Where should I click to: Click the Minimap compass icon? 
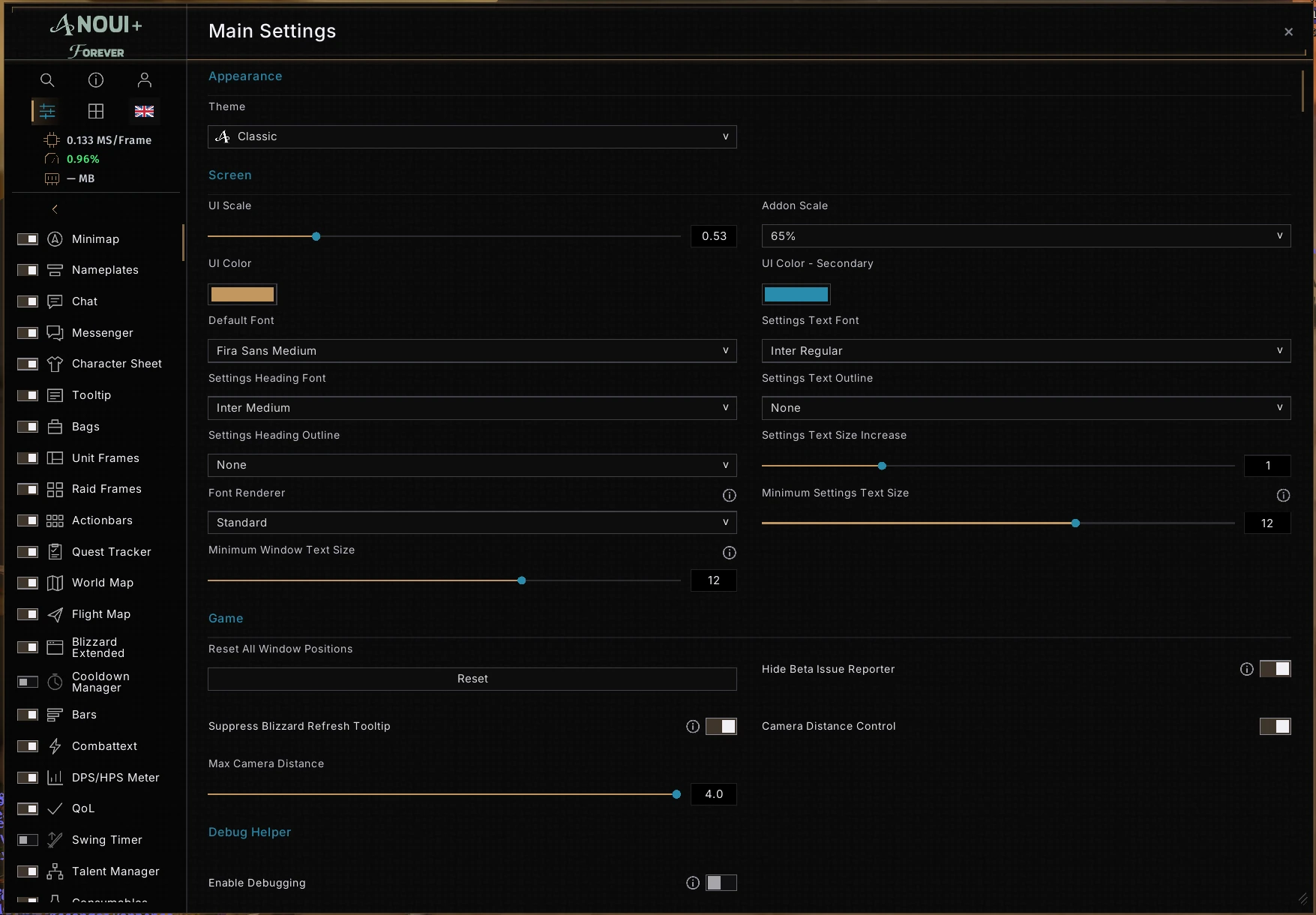click(x=55, y=239)
